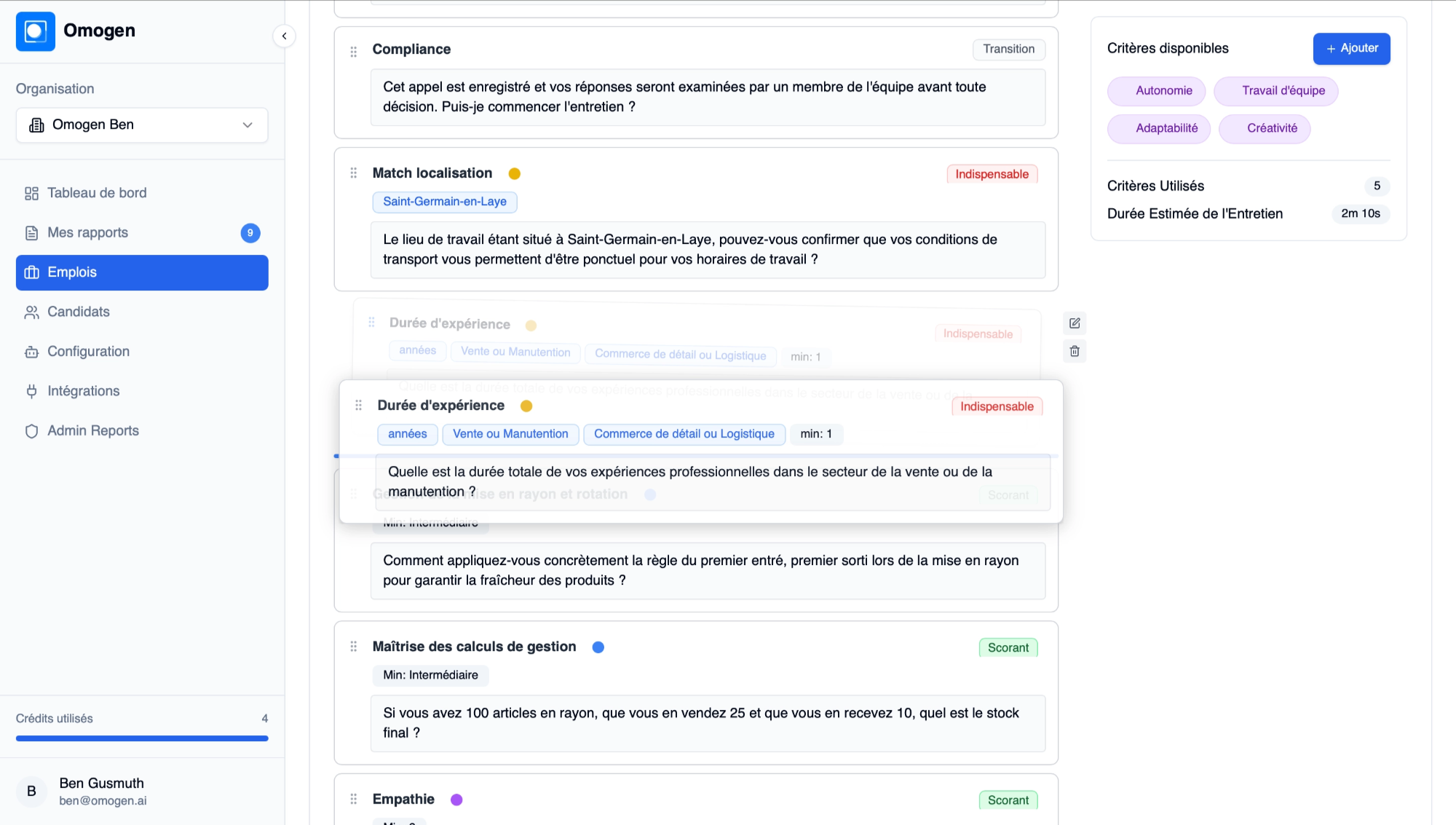Open the Intégrations plug icon
Screen dimensions: 1456x825
(31, 391)
